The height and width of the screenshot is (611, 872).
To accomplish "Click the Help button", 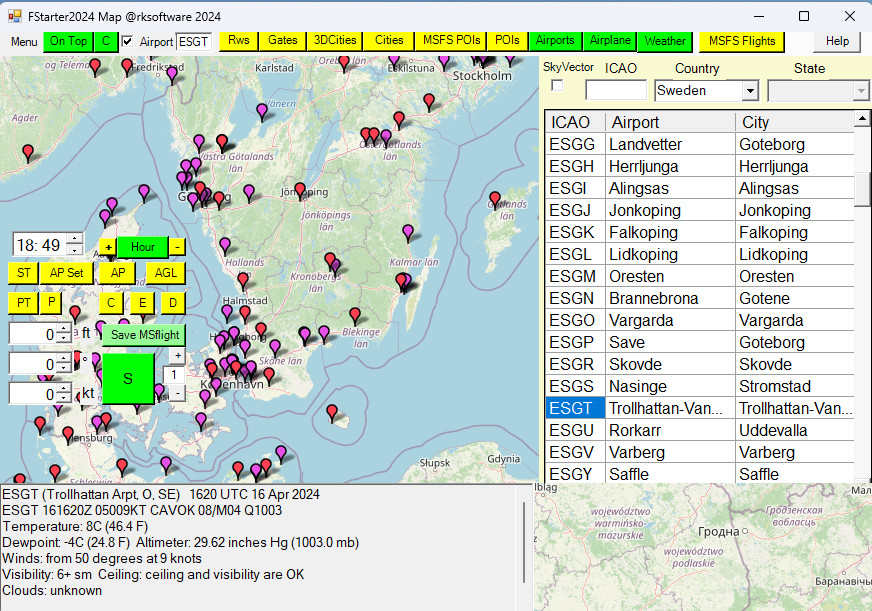I will coord(837,41).
